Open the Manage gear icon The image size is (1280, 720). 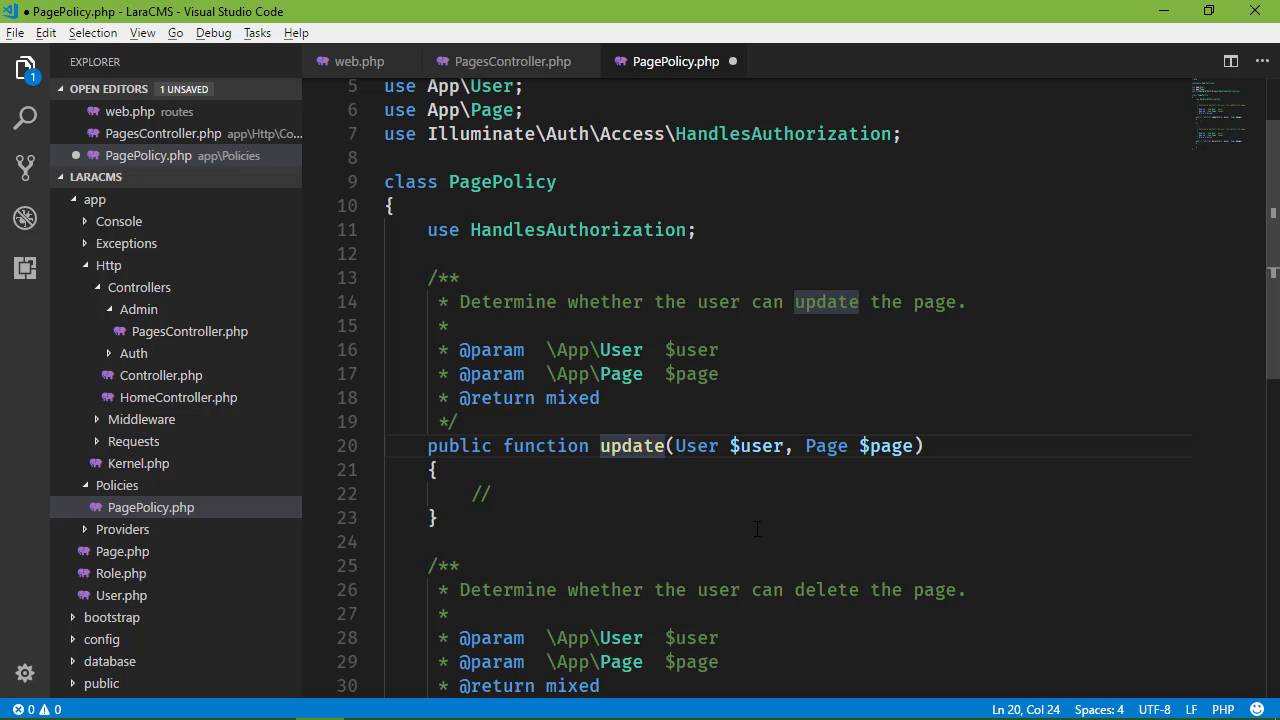(x=25, y=673)
